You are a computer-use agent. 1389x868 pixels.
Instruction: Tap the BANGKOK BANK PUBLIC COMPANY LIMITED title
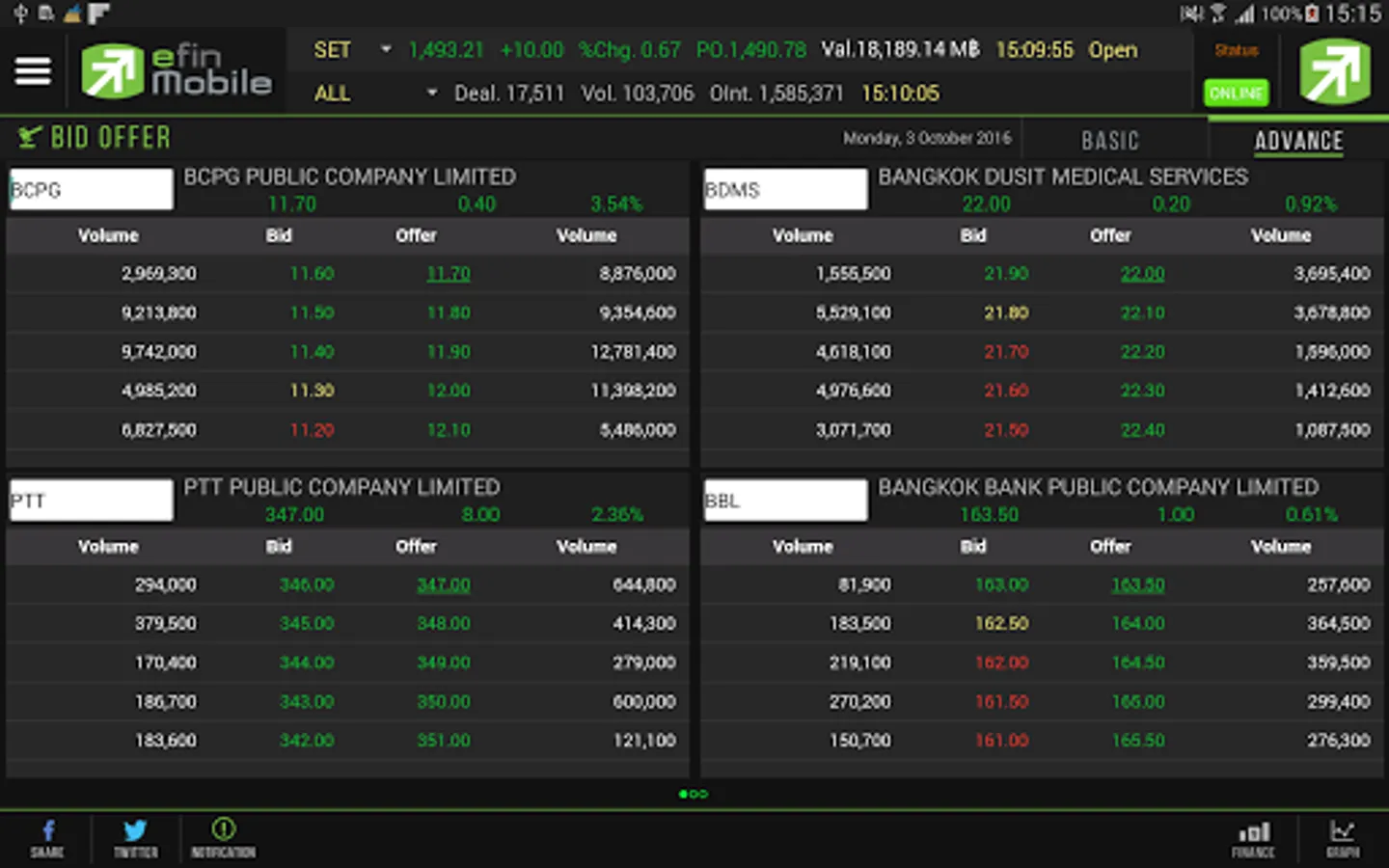pos(1098,487)
